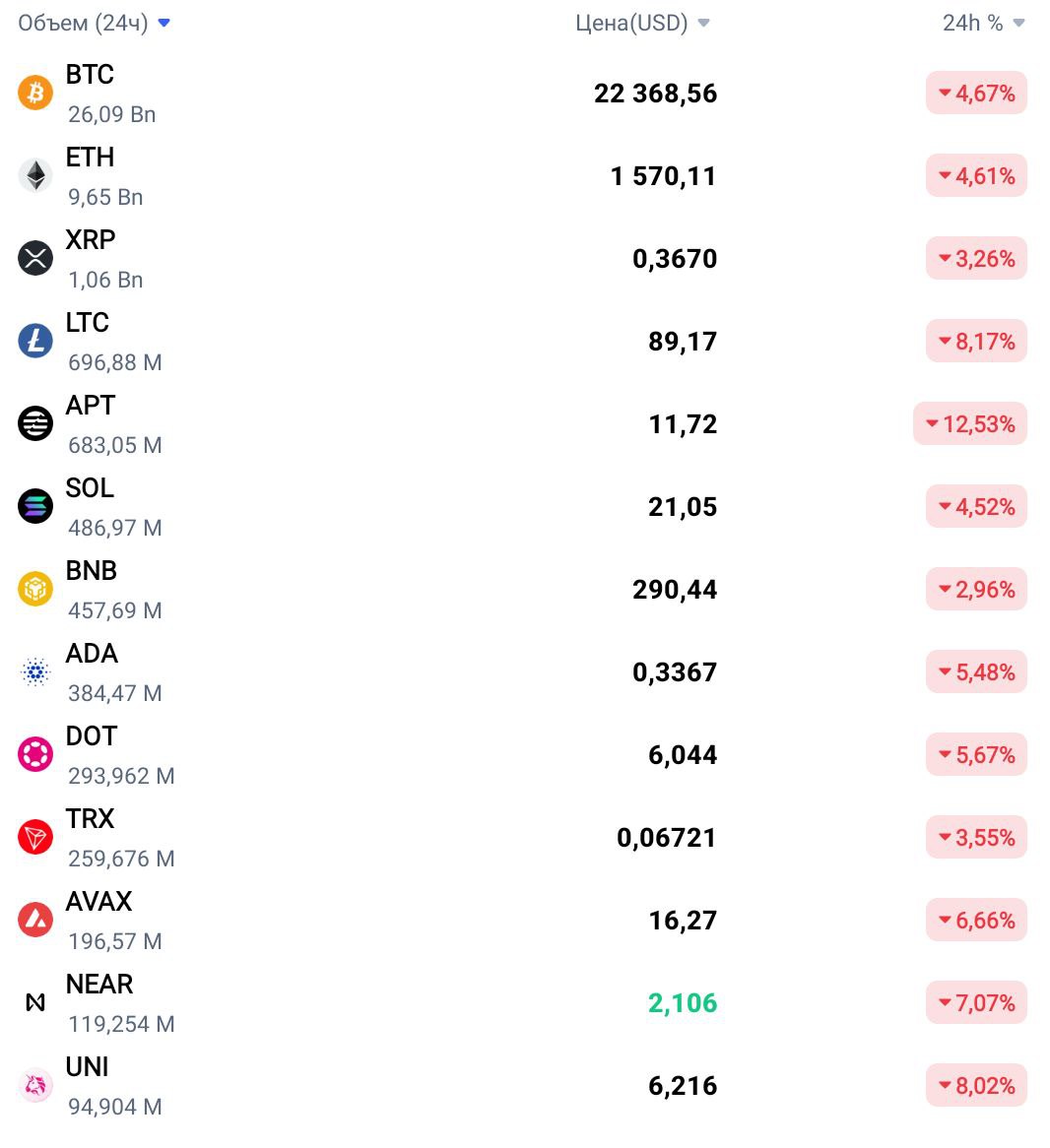Select the UNI row name

point(87,1066)
